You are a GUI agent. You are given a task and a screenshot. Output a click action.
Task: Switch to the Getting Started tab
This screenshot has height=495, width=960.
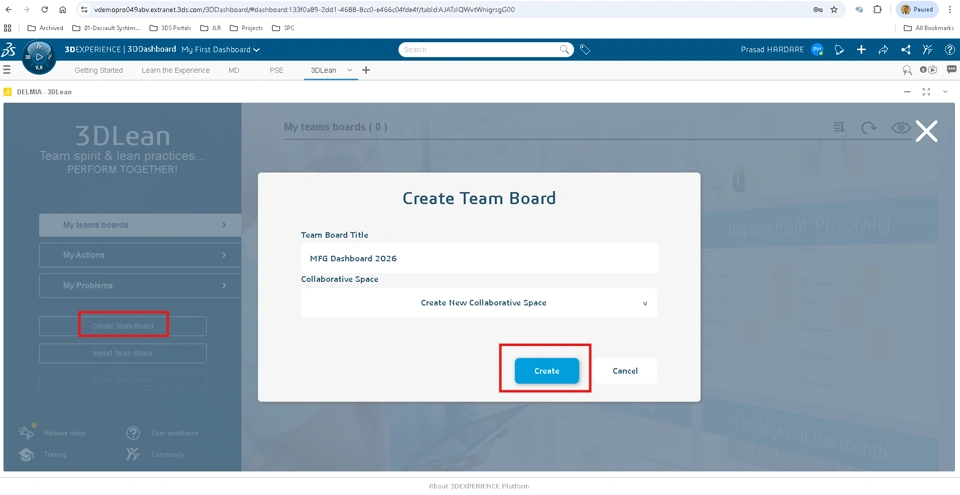click(x=99, y=70)
